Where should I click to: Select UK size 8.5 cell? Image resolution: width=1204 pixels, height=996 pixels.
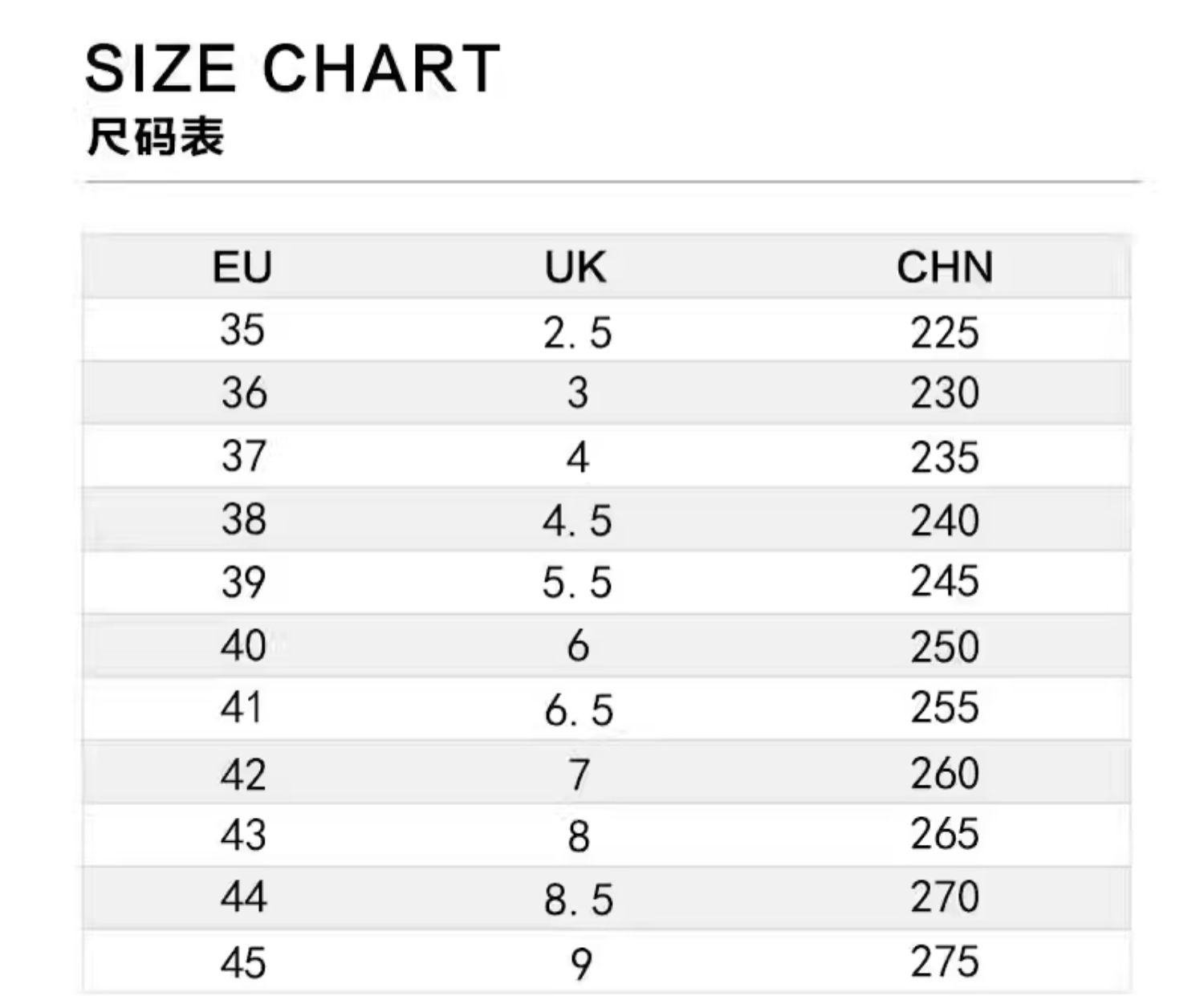click(578, 899)
